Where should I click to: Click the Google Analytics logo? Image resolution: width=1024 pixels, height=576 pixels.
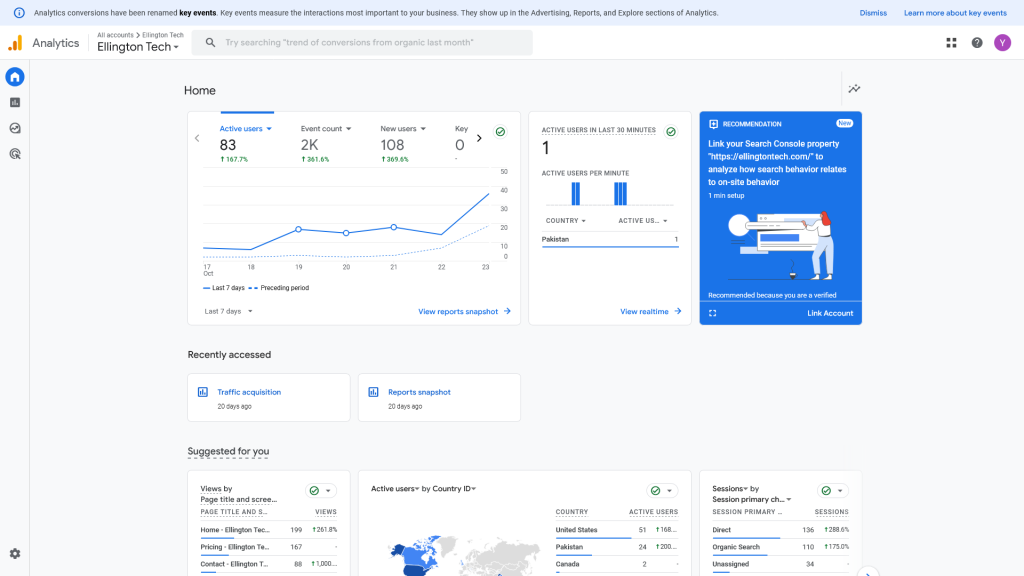[15, 43]
